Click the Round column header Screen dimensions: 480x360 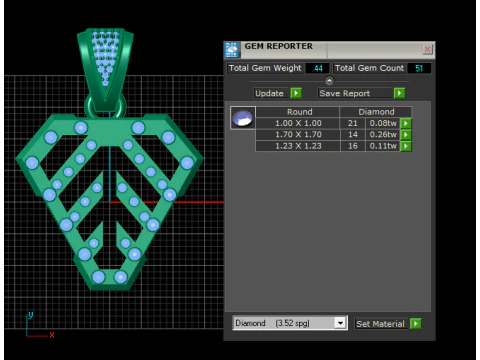point(299,112)
